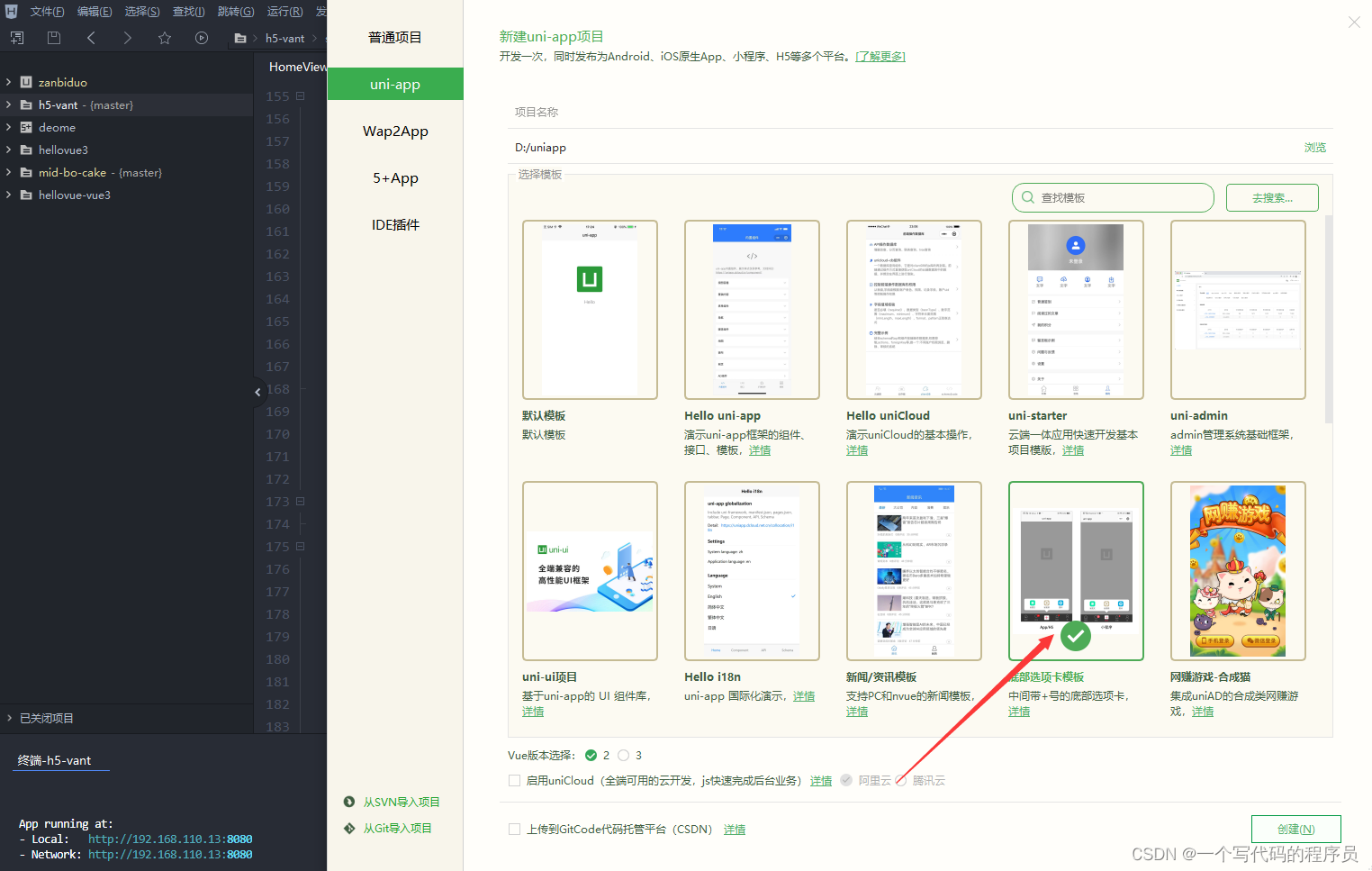Select Vue version 2 radio button
1372x871 pixels.
(591, 755)
